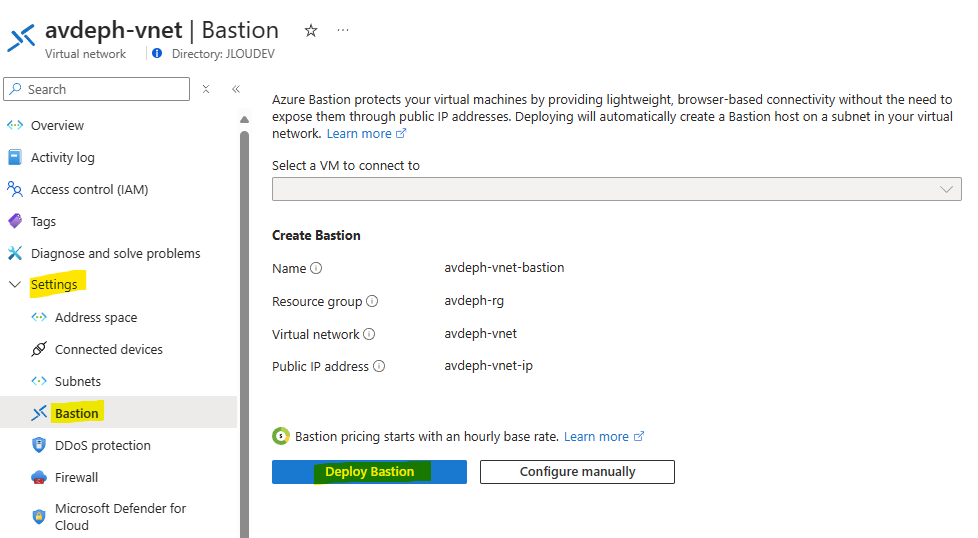Click the Overview icon in sidebar
The image size is (978, 538).
pyautogui.click(x=15, y=125)
